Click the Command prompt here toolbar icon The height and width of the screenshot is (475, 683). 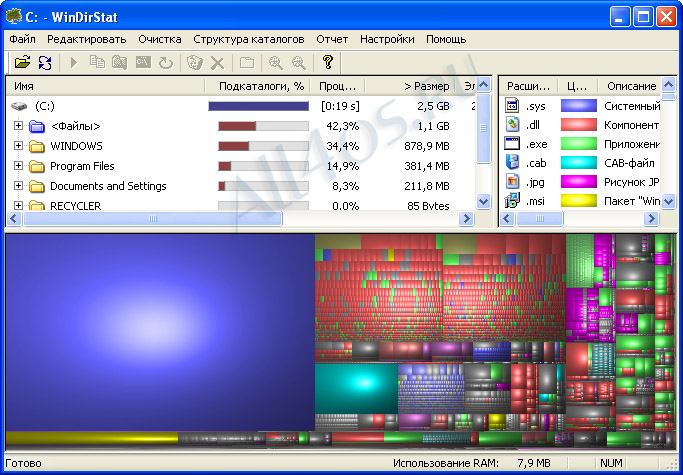143,62
